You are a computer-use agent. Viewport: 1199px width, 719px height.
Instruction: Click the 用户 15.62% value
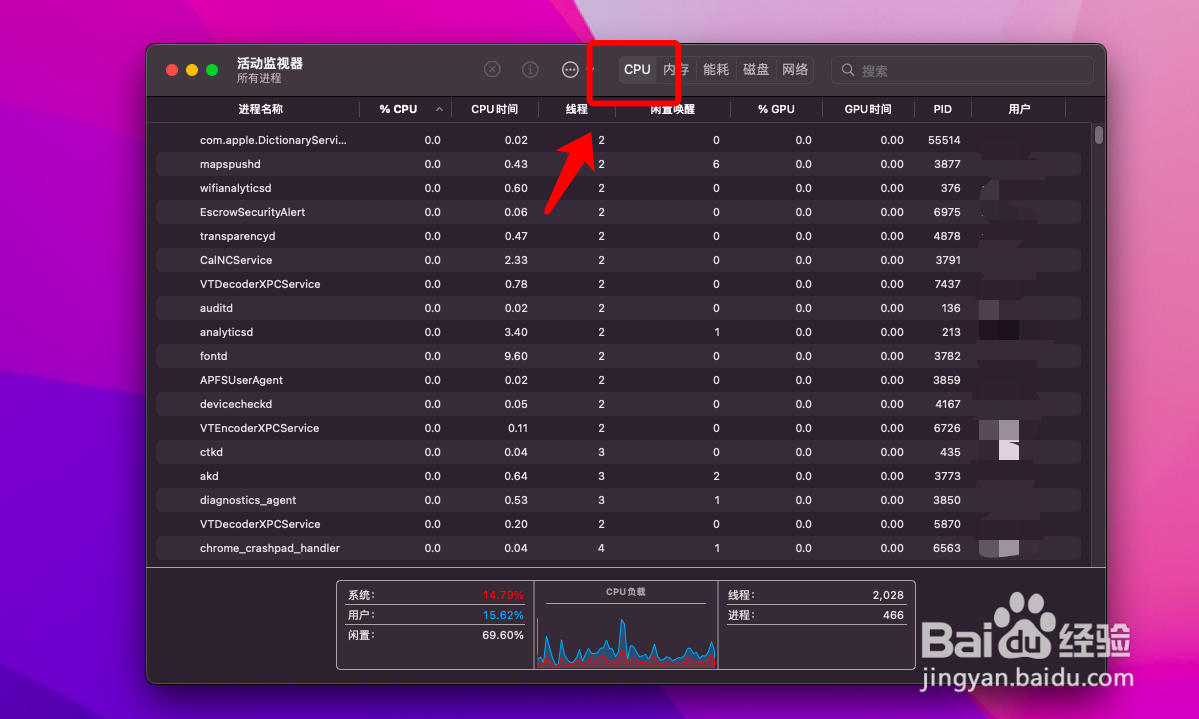click(503, 615)
